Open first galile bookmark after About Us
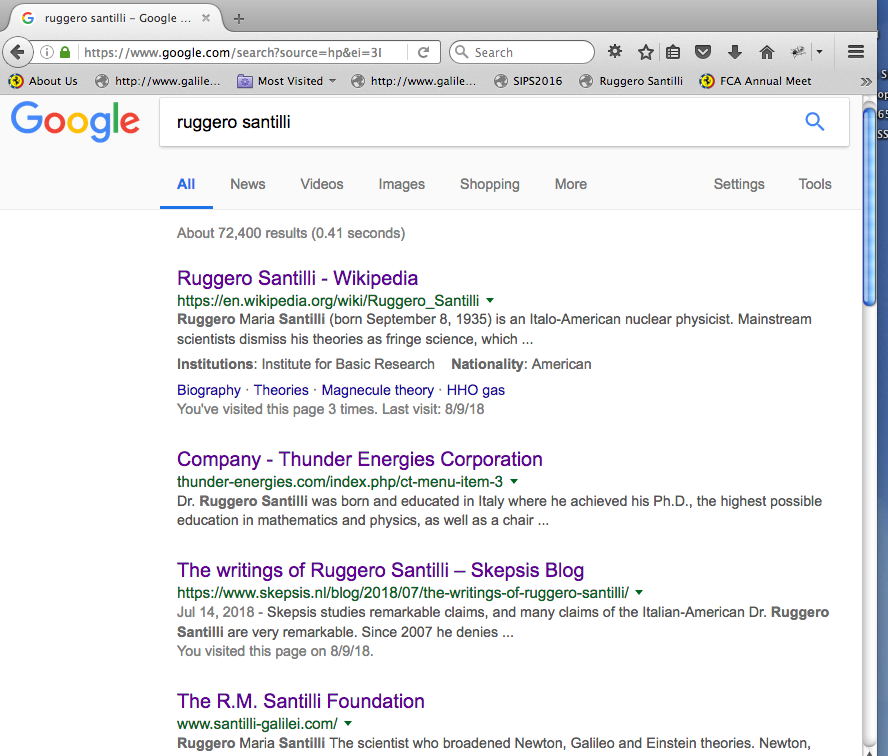 pos(158,82)
